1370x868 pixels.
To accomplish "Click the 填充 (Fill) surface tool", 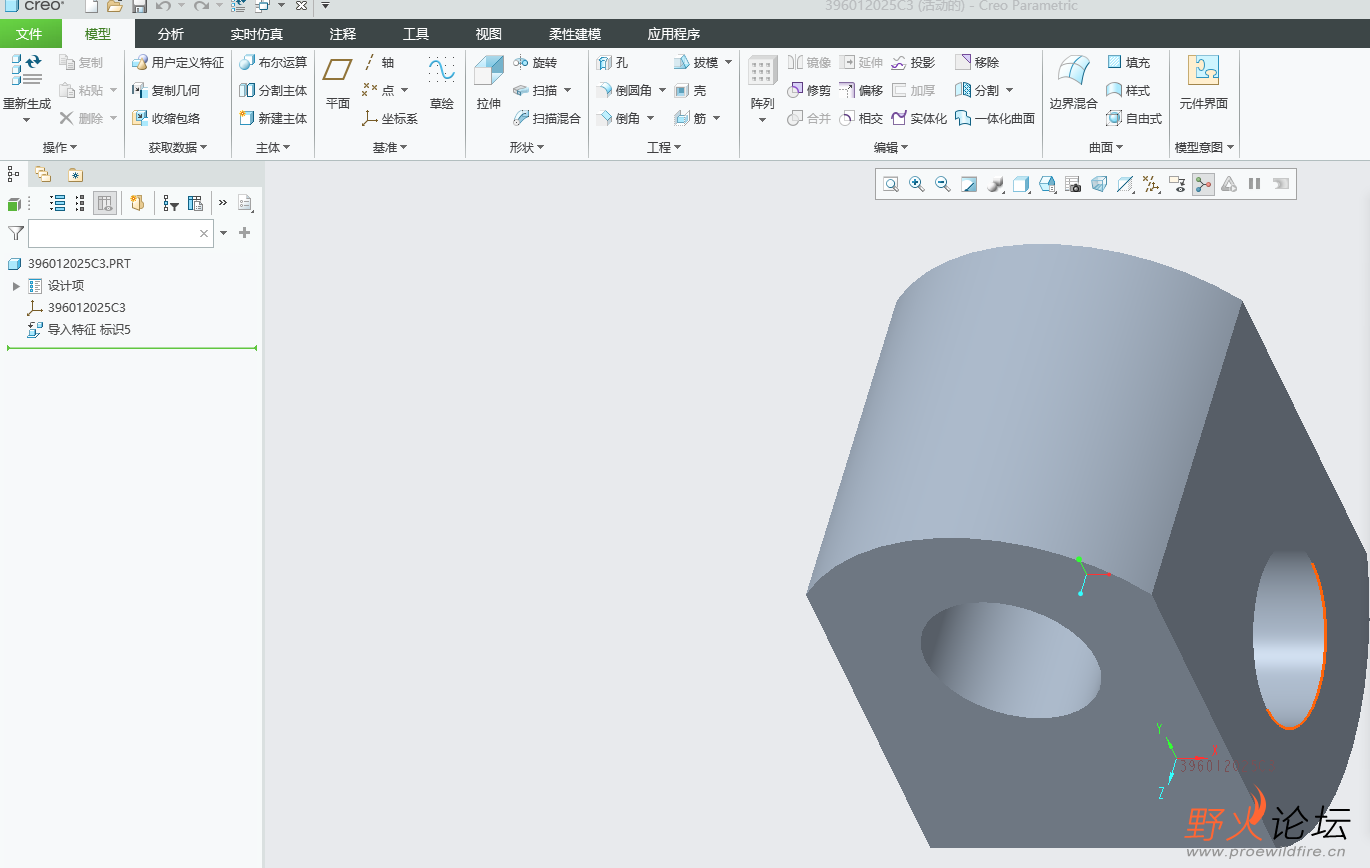I will pyautogui.click(x=1128, y=62).
